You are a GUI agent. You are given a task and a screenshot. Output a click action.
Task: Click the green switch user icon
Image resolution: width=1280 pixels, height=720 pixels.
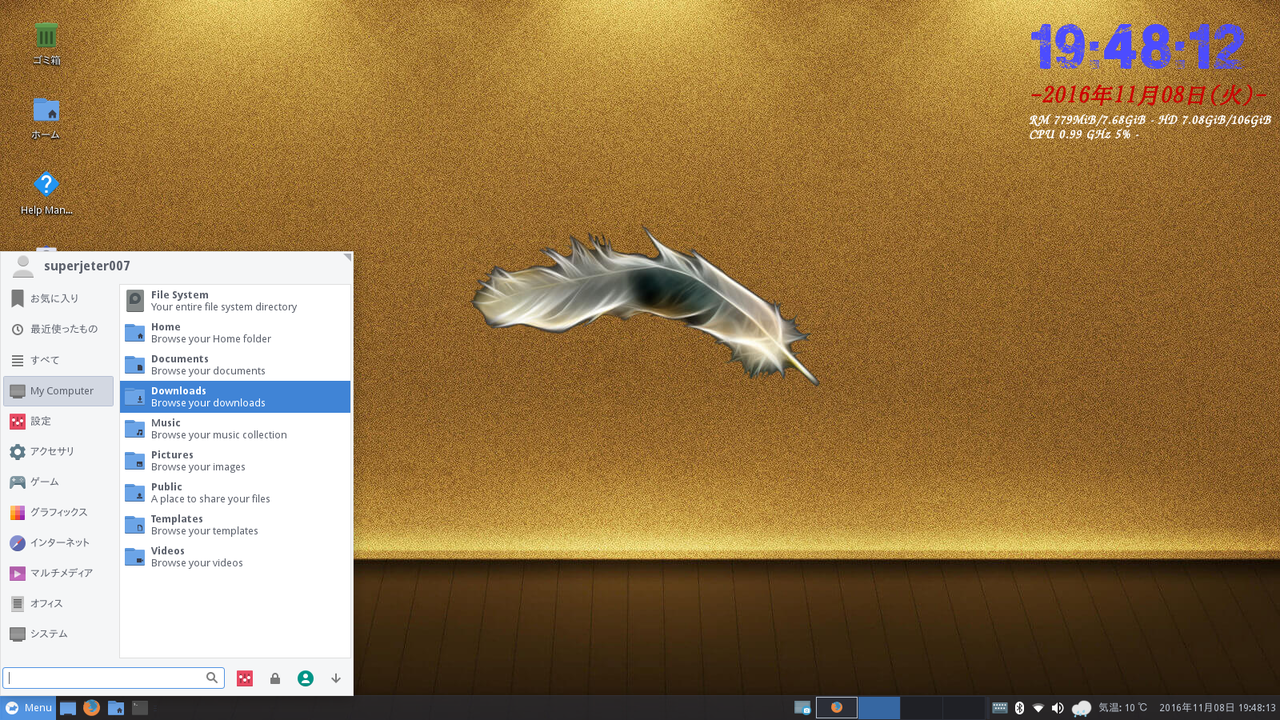(306, 678)
